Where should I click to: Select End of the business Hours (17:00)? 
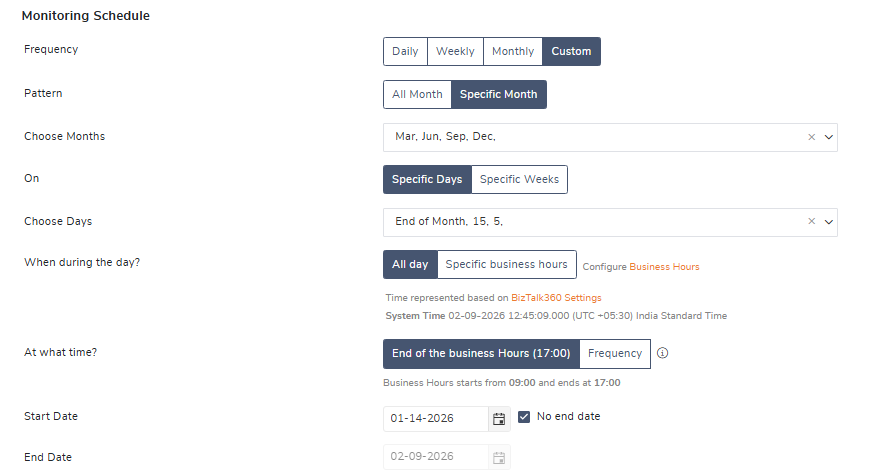click(x=481, y=354)
